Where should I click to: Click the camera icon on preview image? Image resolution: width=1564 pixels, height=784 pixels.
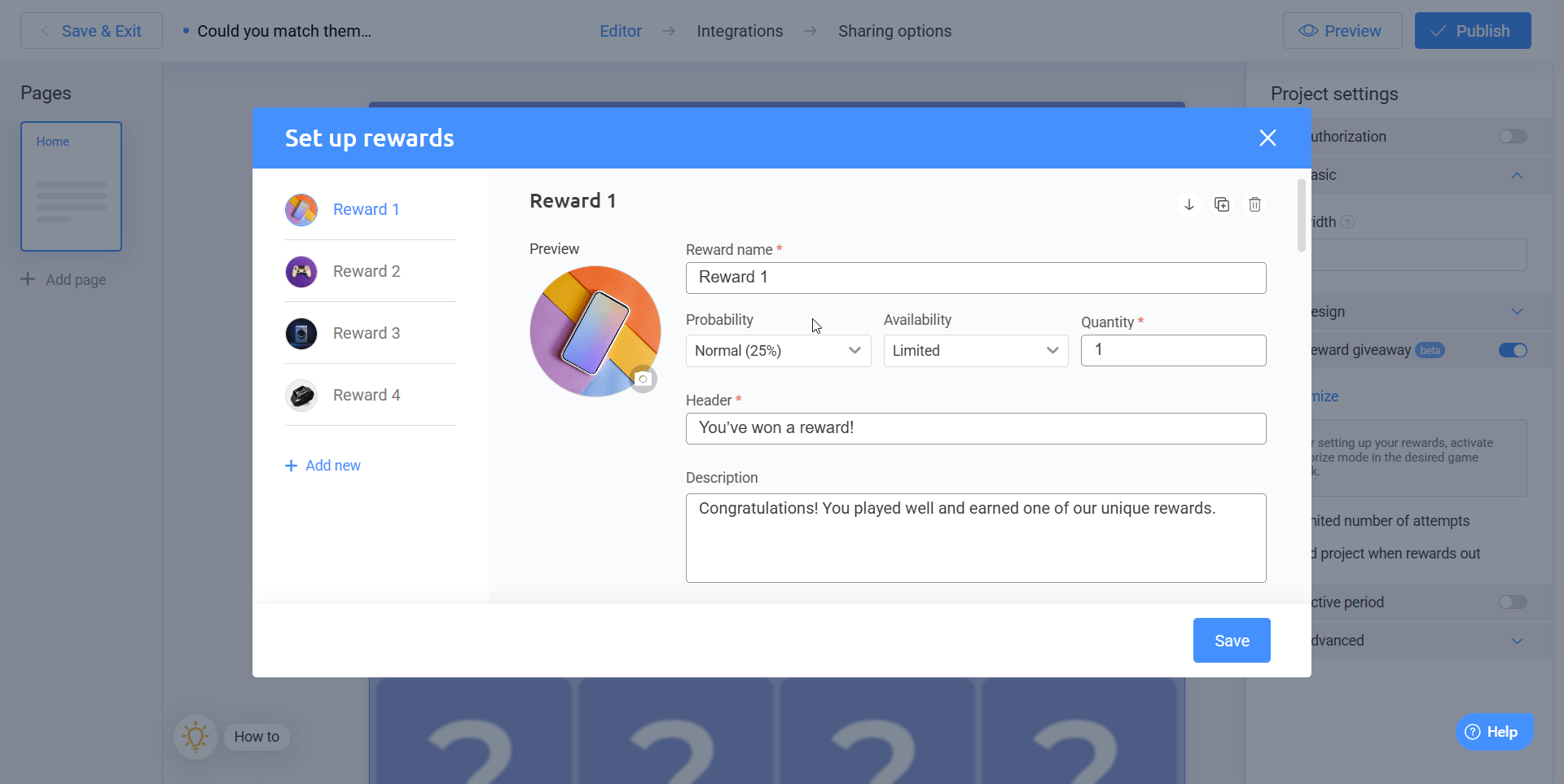(644, 379)
